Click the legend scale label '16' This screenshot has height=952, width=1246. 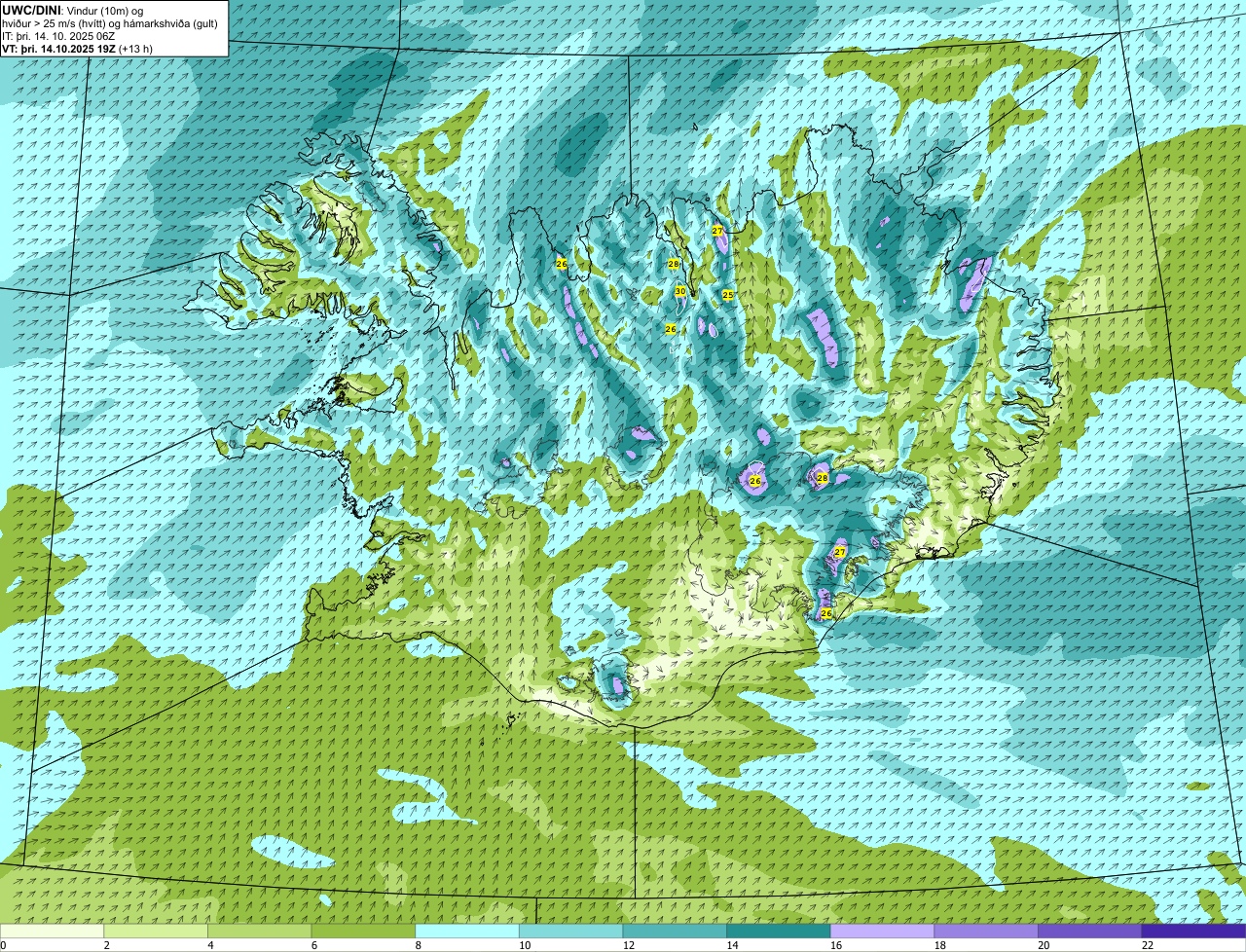point(836,945)
